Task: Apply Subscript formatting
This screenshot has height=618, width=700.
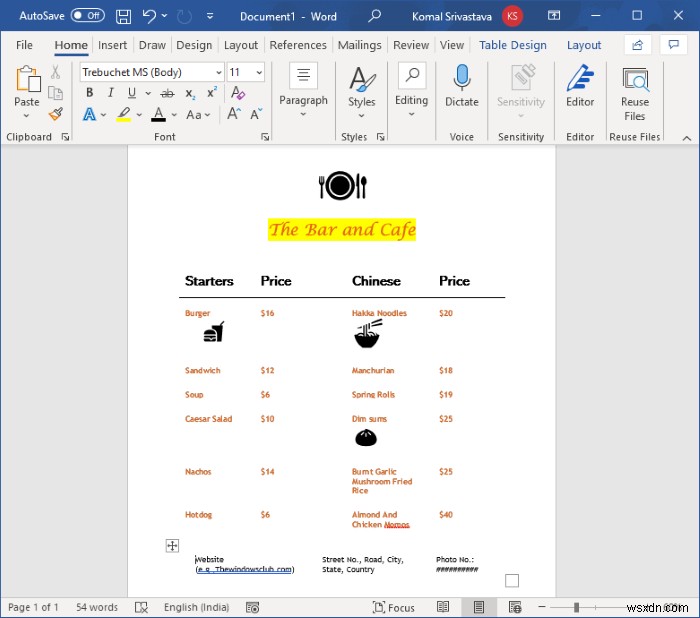Action: (x=191, y=93)
